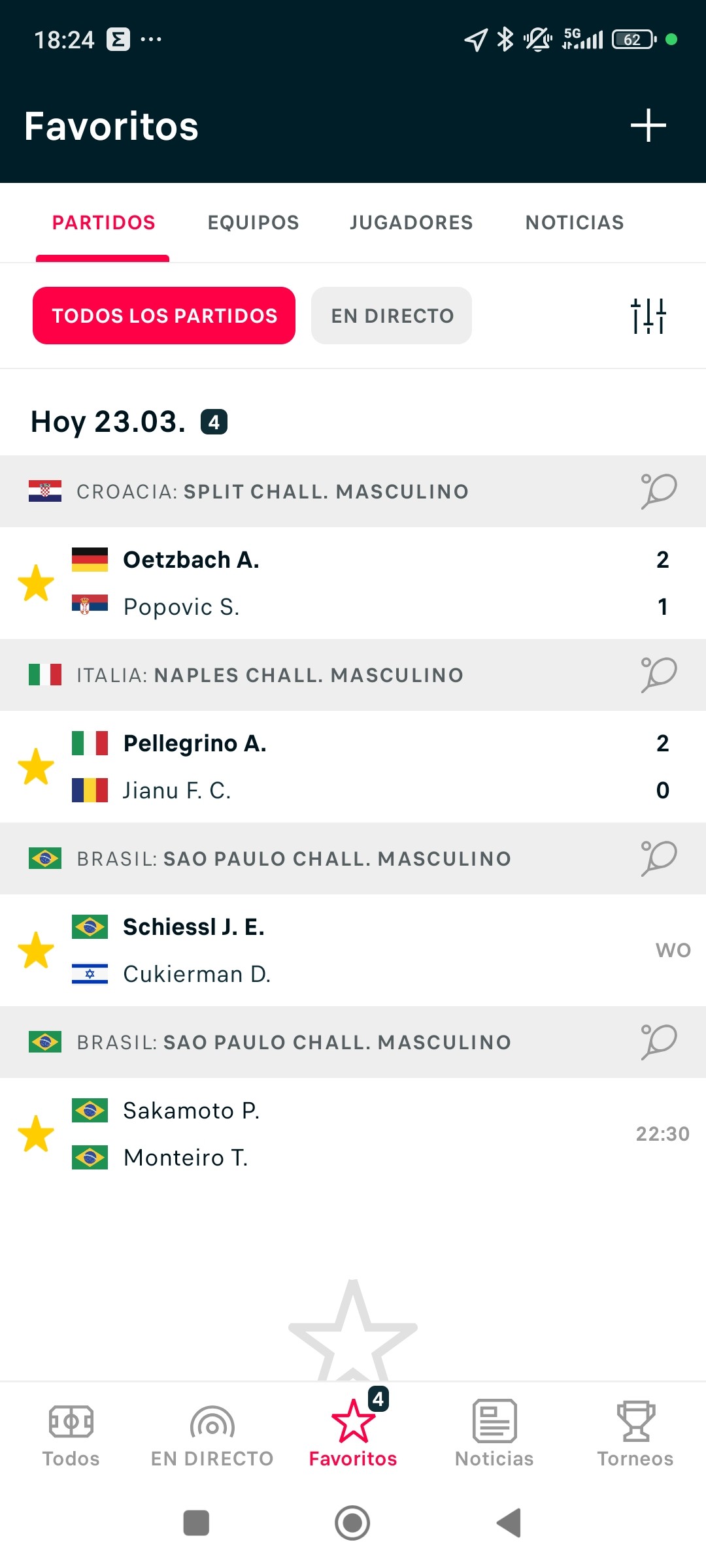Open the first Brasil Sao Paulo Chall. header
The image size is (706, 1568).
click(353, 858)
